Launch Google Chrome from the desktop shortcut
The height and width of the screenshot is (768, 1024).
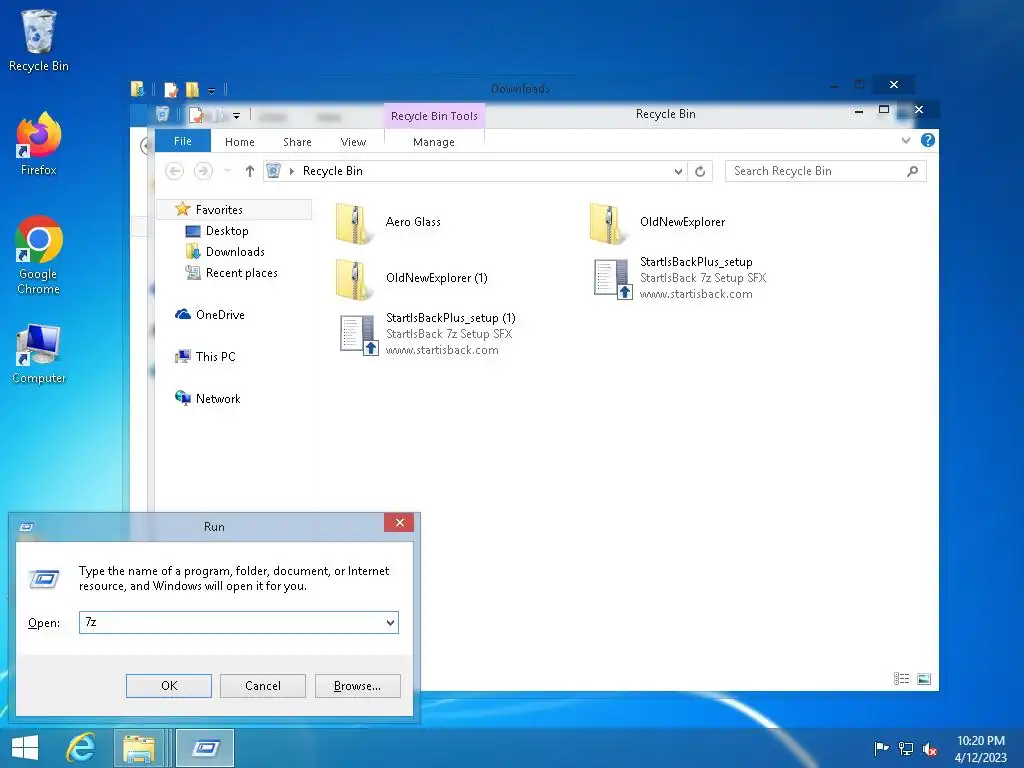(x=39, y=255)
